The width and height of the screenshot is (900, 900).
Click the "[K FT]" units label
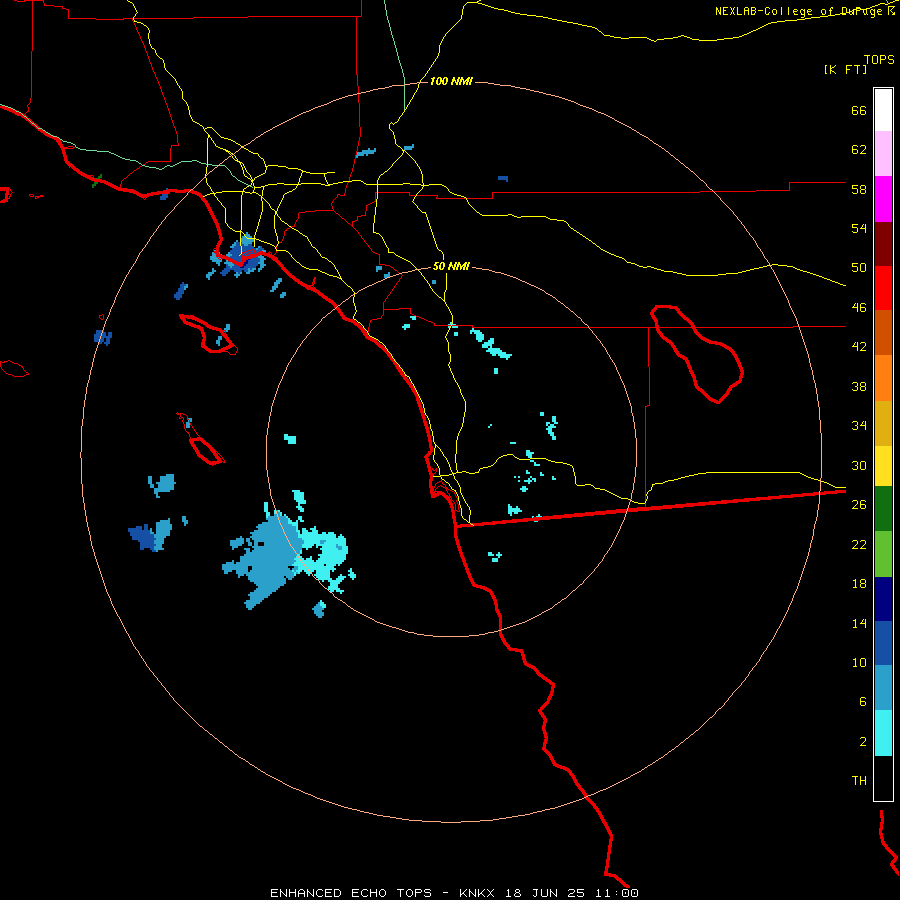click(x=845, y=69)
